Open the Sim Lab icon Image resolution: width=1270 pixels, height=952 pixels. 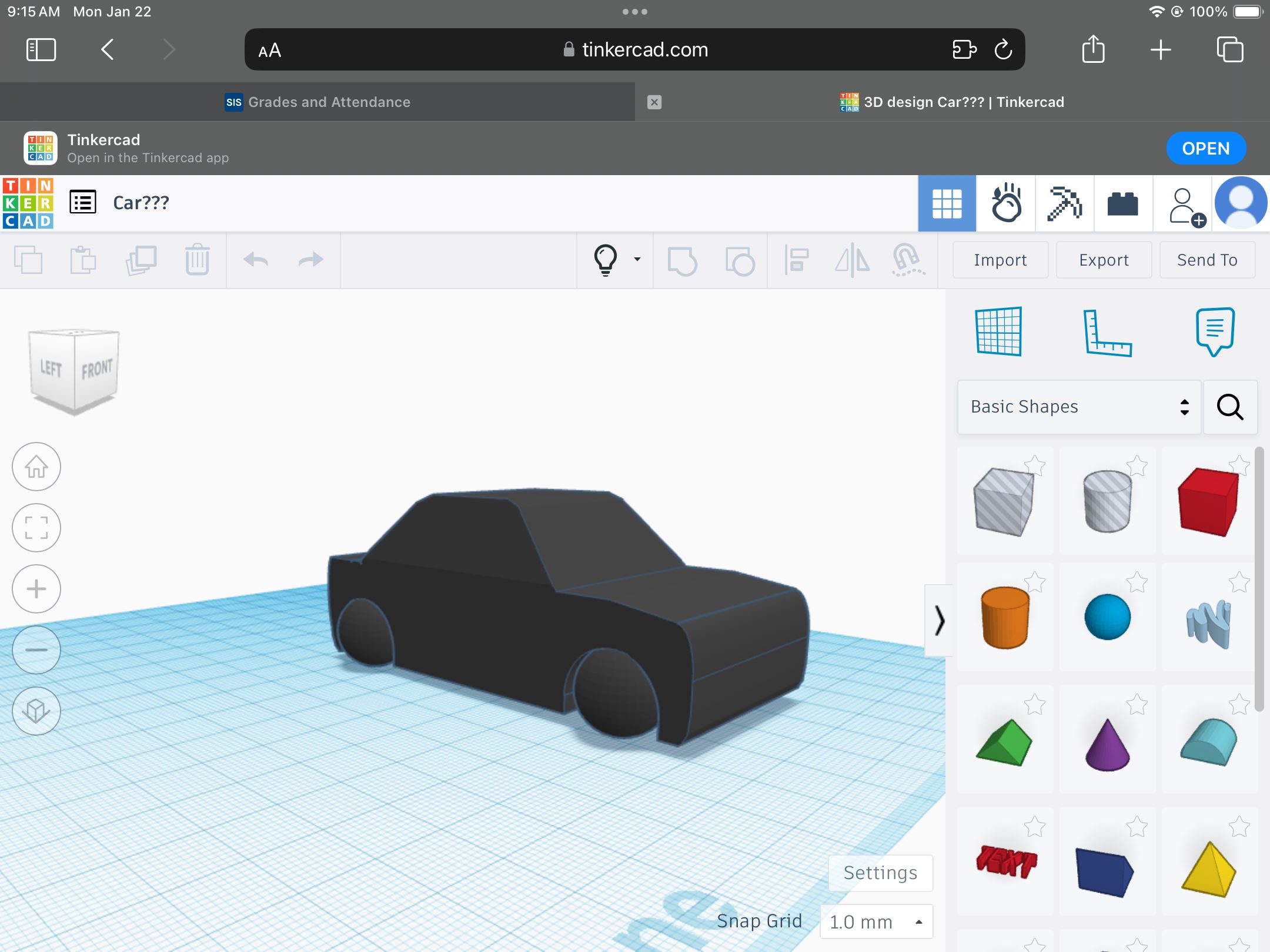click(1006, 203)
